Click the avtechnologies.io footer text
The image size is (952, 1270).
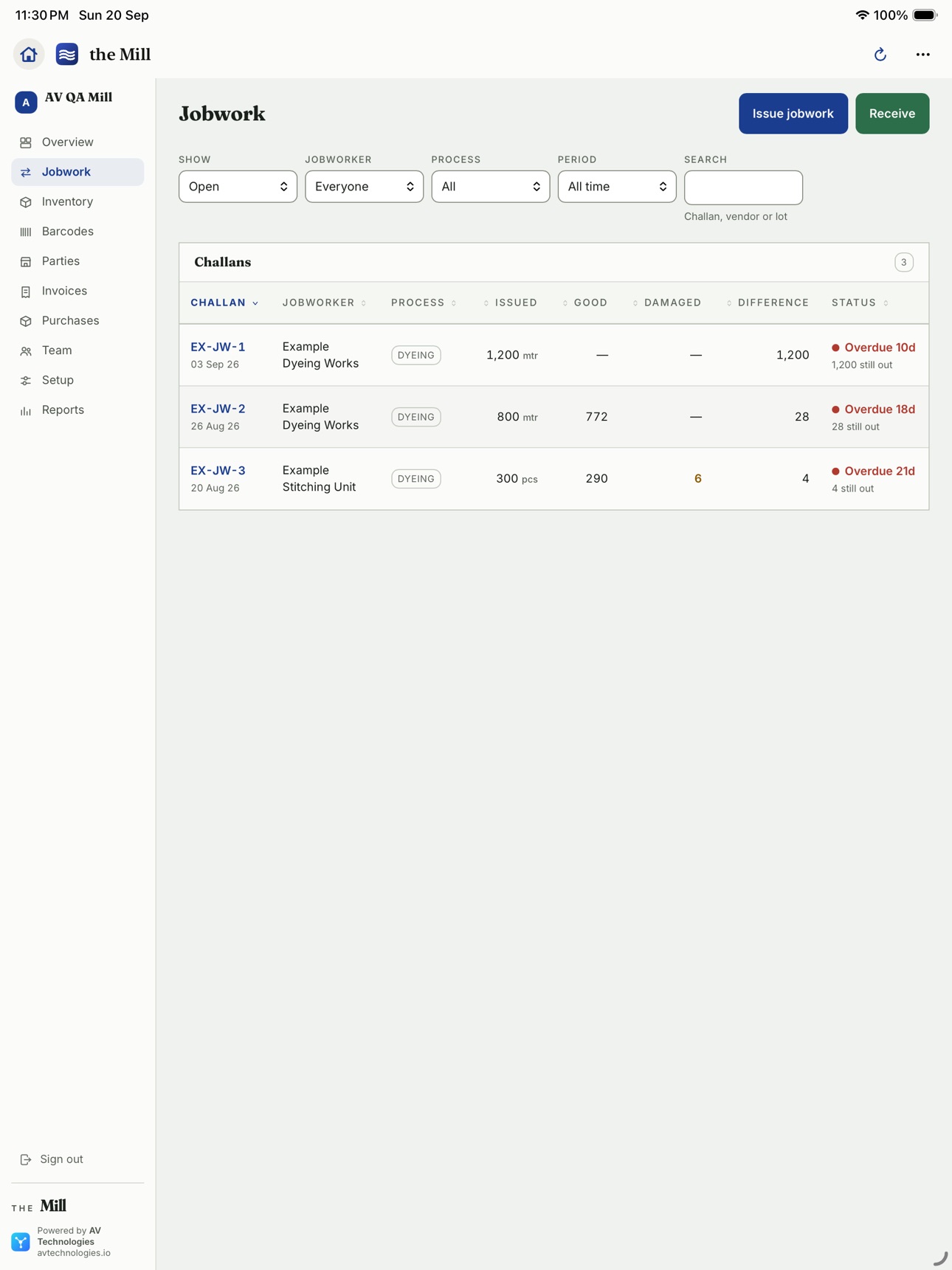coord(74,1252)
